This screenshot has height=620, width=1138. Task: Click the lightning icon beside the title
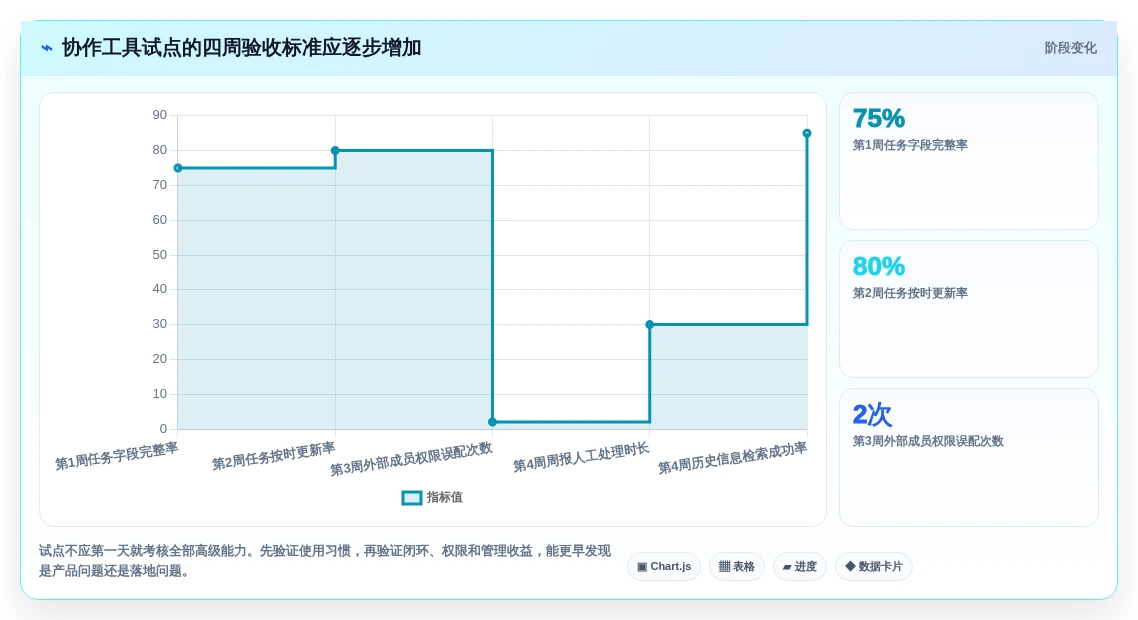47,48
